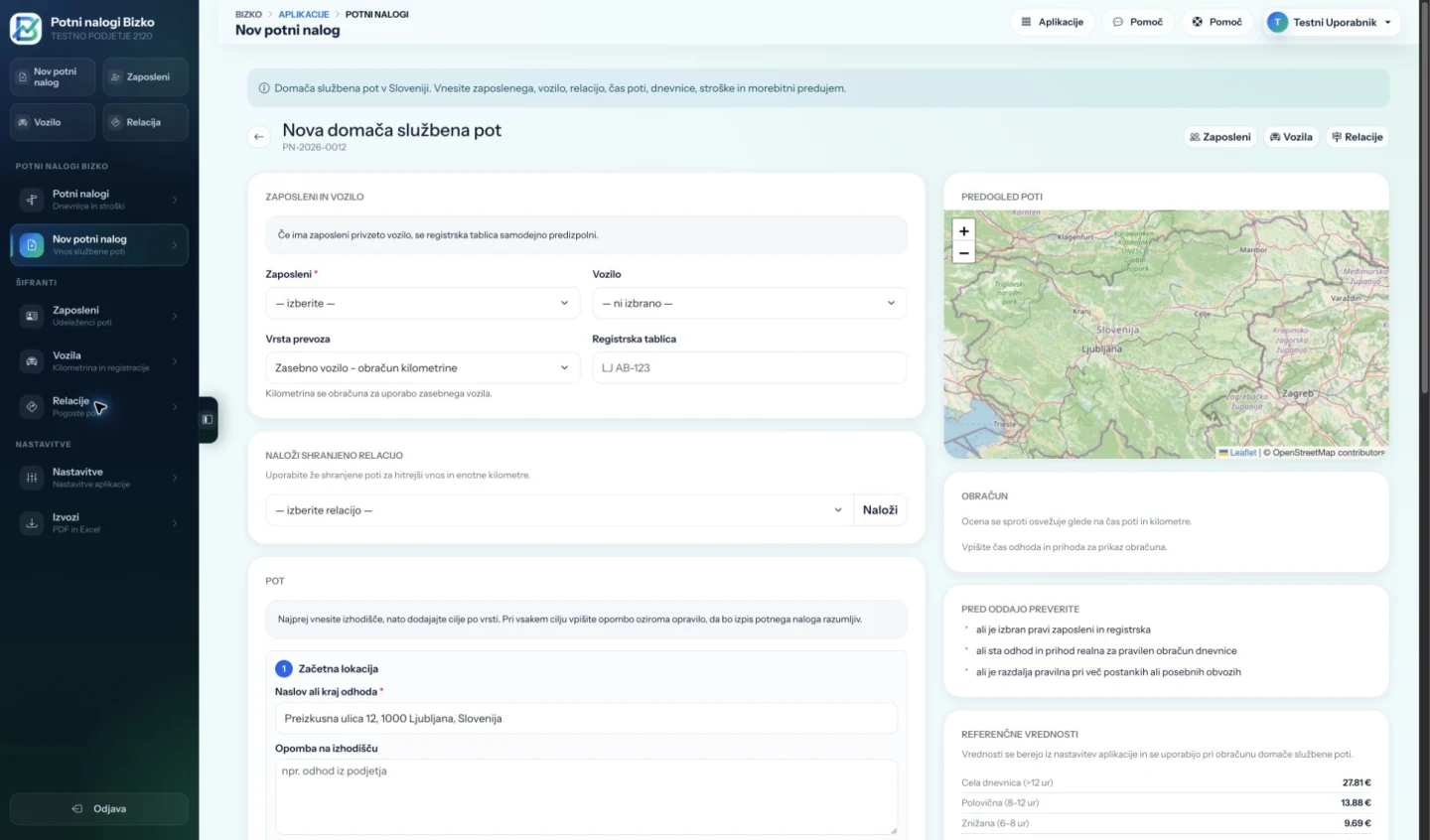Zoom in on the route preview map
This screenshot has width=1430, height=840.
[963, 230]
